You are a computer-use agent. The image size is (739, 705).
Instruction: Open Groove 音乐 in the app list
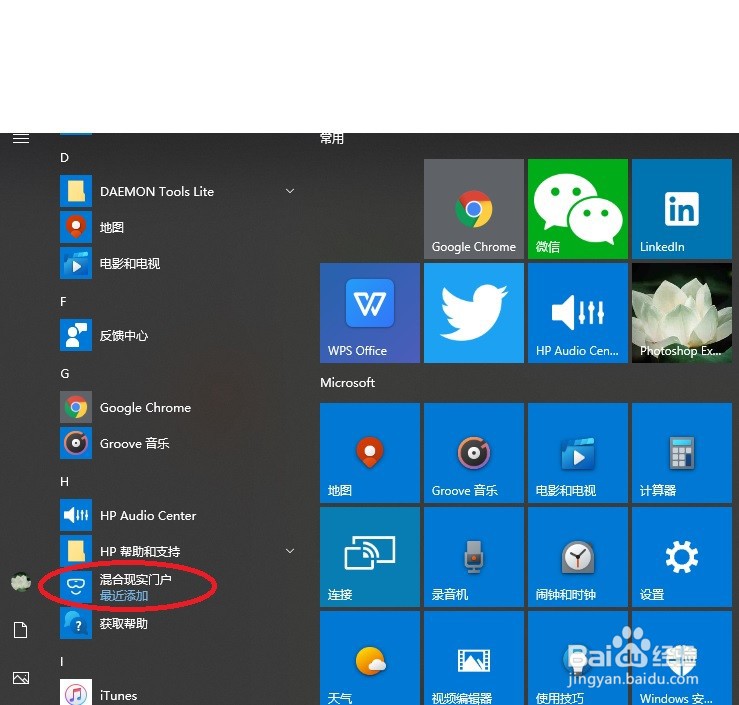[x=177, y=443]
